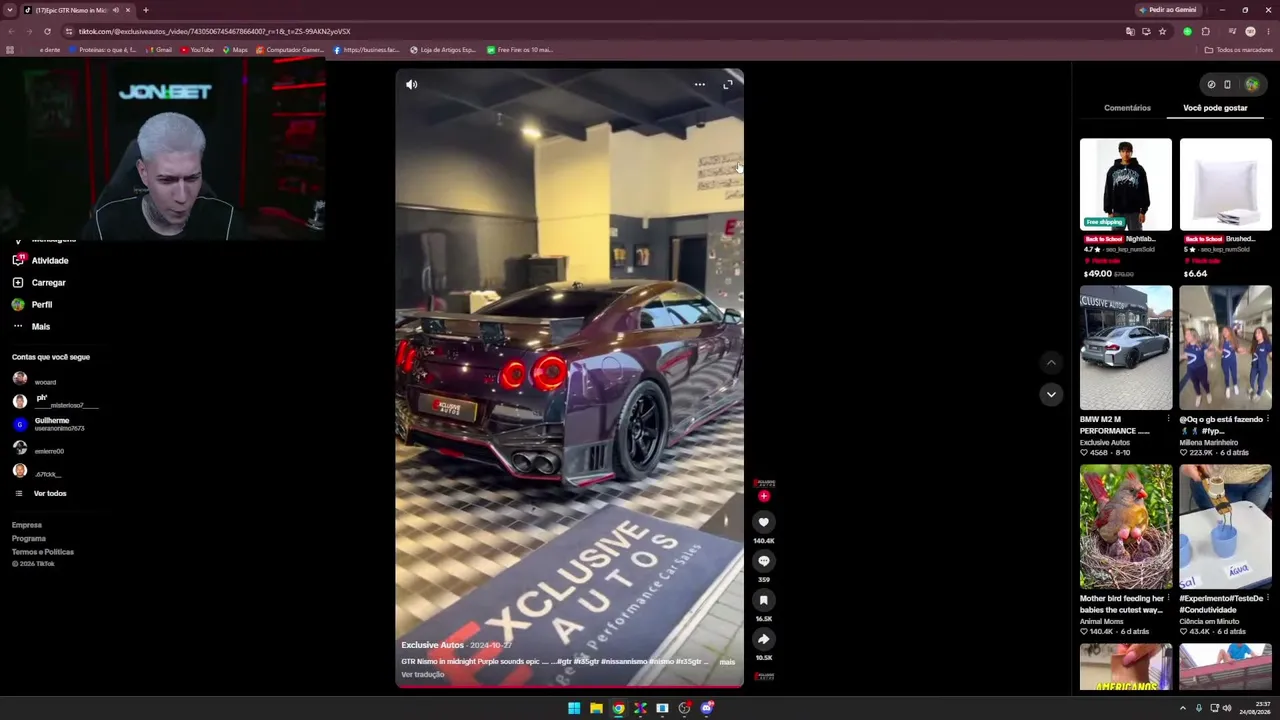
Task: Expand the Chrome tab search chevron
Action: click(x=11, y=10)
